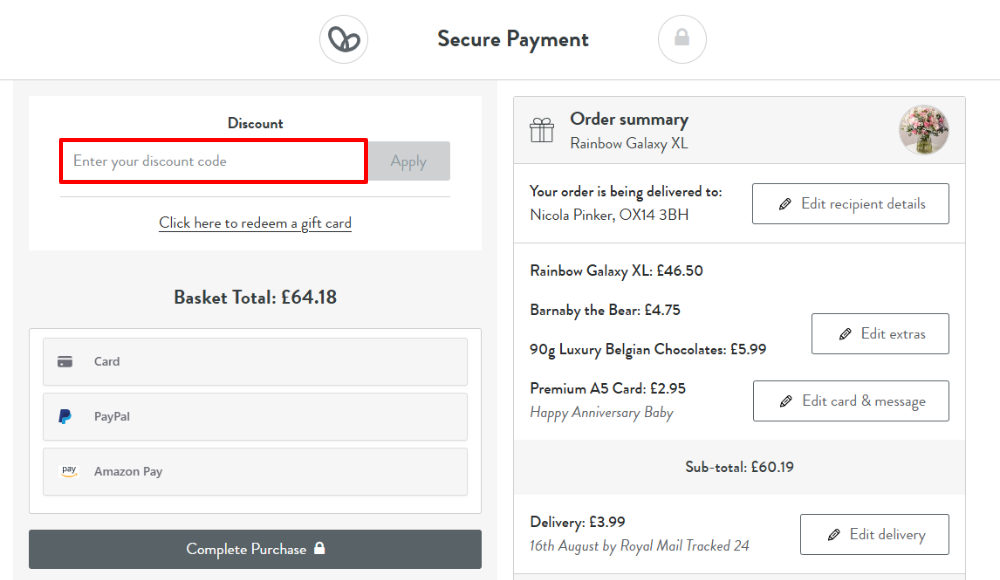Screen dimensions: 1000x580
Task: Click the PayPal logo icon
Action: pos(65,417)
